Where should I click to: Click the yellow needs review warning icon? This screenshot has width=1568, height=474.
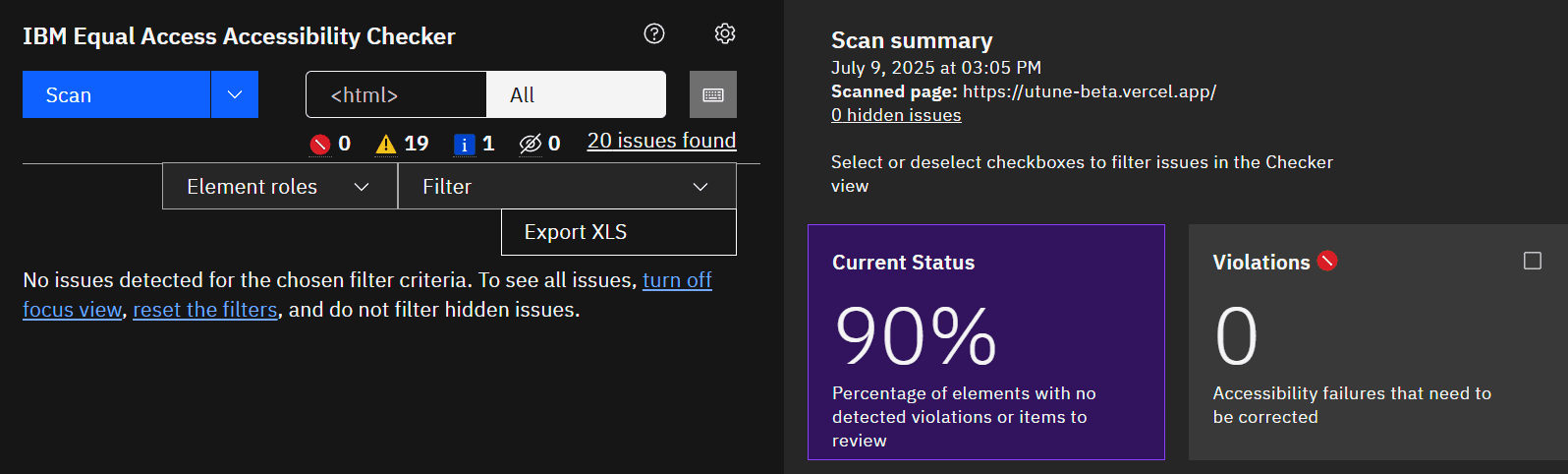pos(386,145)
